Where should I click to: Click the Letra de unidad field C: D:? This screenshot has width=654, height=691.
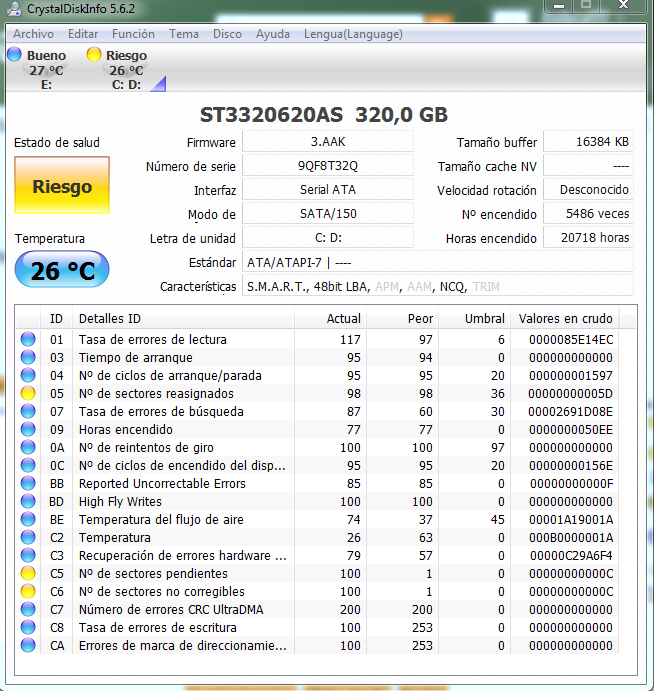(328, 238)
